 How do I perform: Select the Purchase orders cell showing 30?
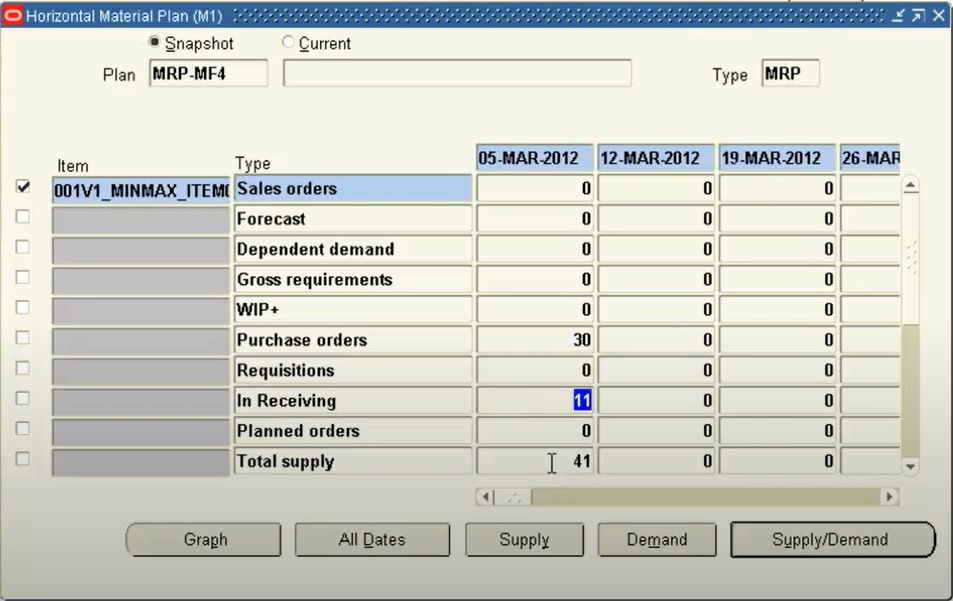(534, 340)
